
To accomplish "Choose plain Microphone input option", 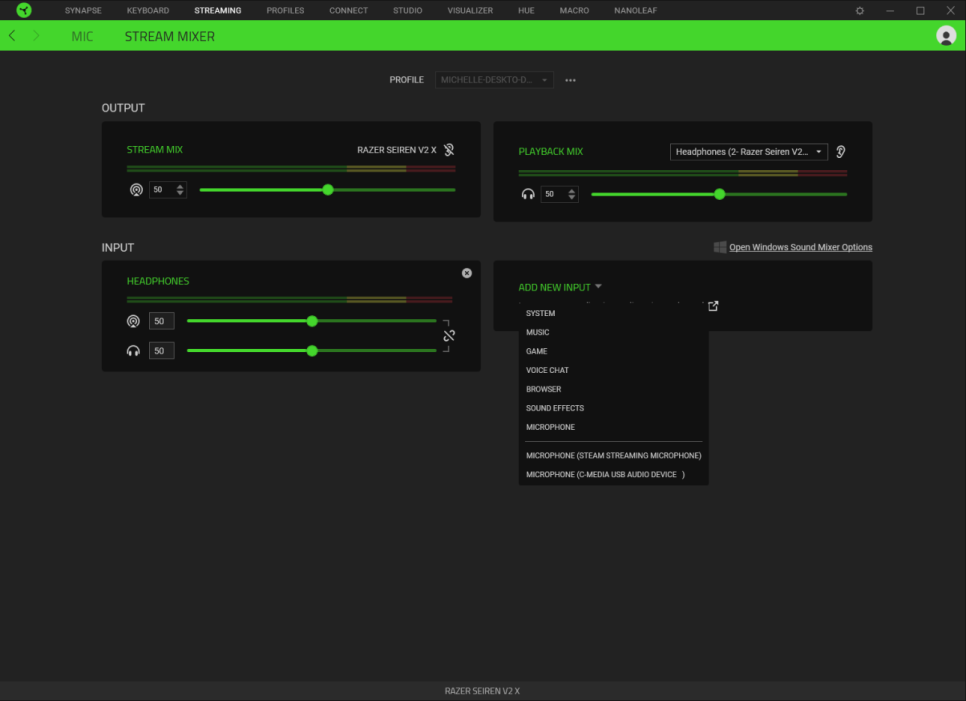I will [613, 427].
